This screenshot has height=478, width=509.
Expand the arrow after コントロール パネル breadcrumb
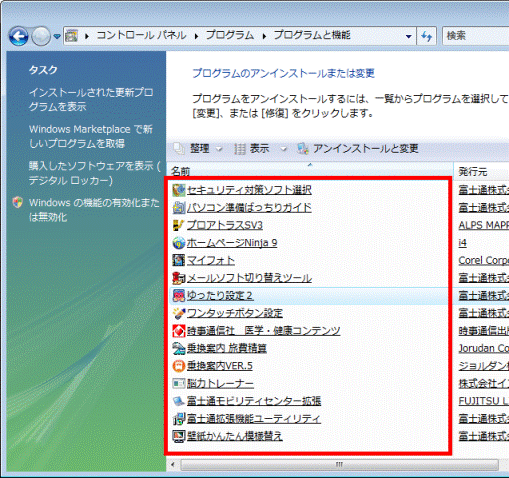196,36
